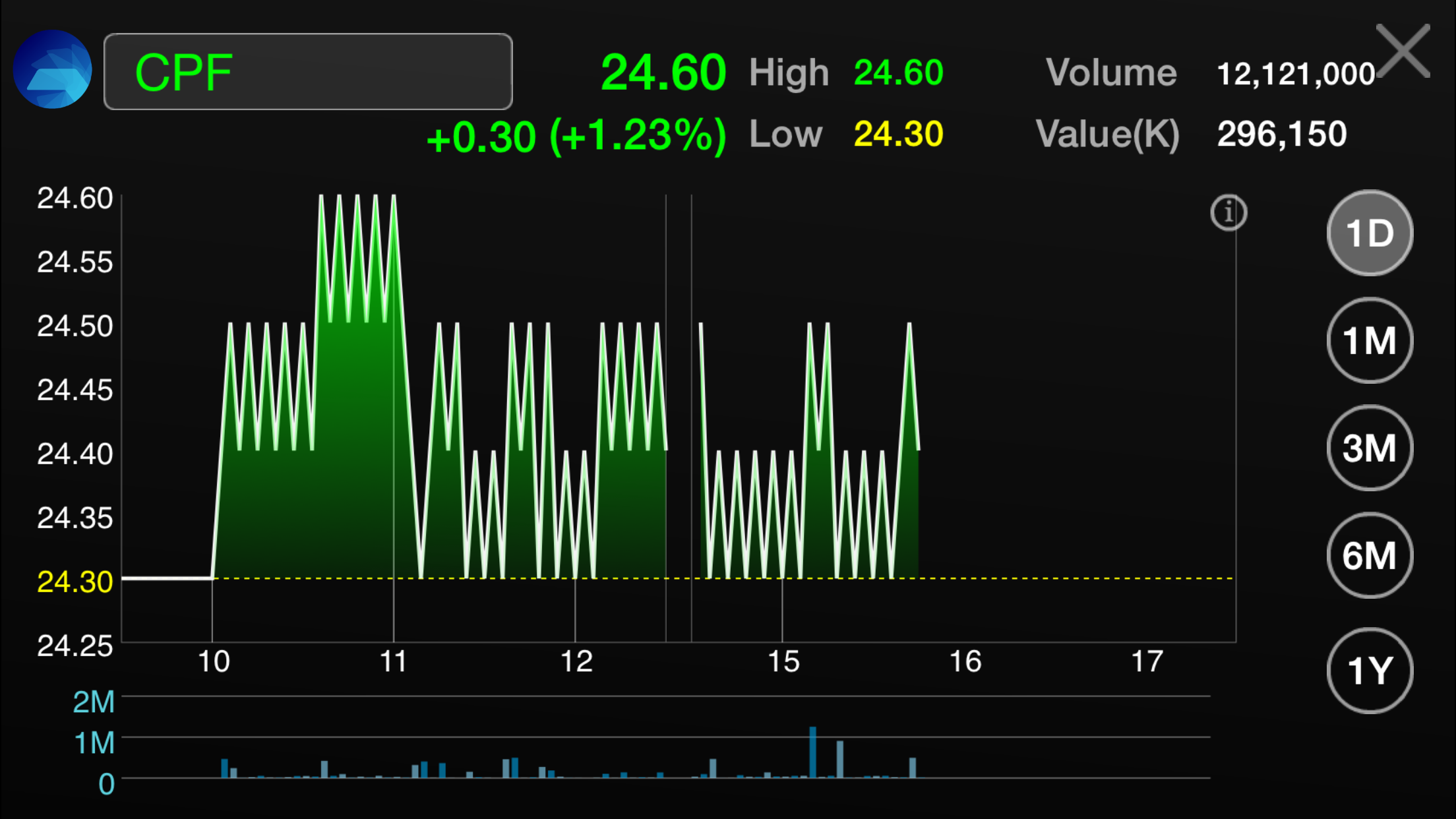Click the yellow 24.30 previous close label
The image size is (1456, 819).
pos(75,582)
